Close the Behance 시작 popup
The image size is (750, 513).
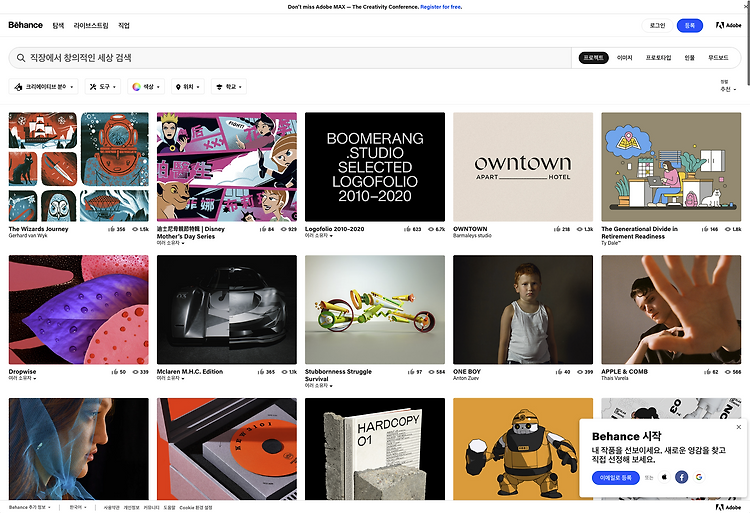(x=739, y=427)
